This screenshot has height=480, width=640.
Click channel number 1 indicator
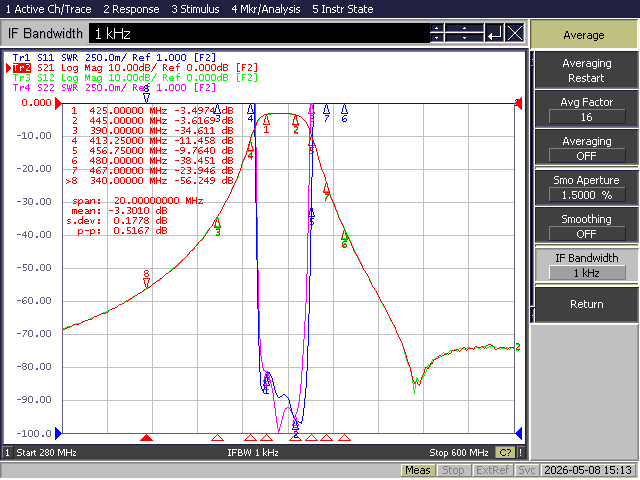point(7,453)
